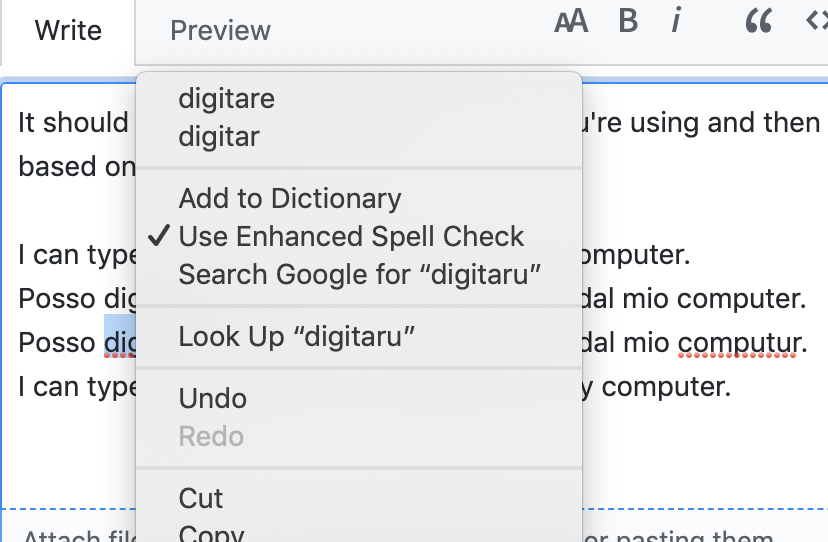Click the text "based on" in comment box
The image size is (828, 542).
point(77,167)
